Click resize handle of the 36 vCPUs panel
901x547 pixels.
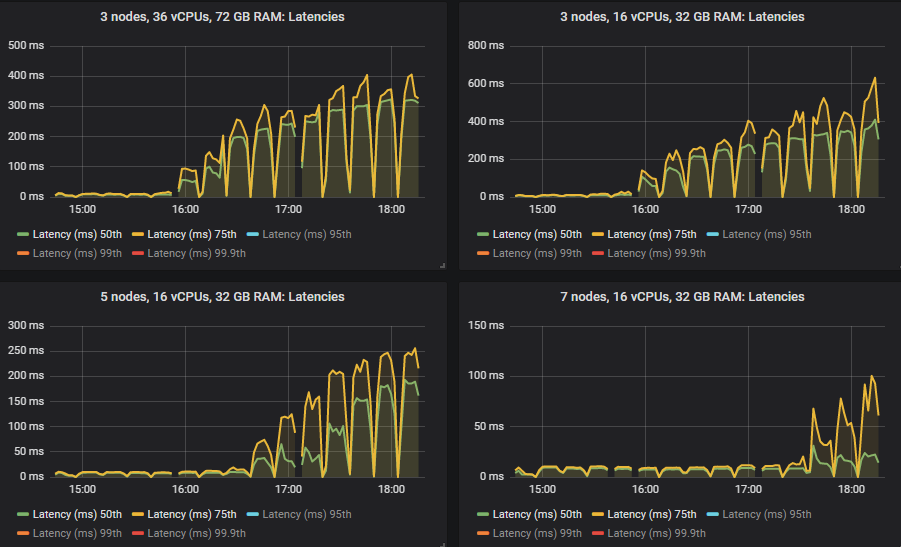(441, 265)
